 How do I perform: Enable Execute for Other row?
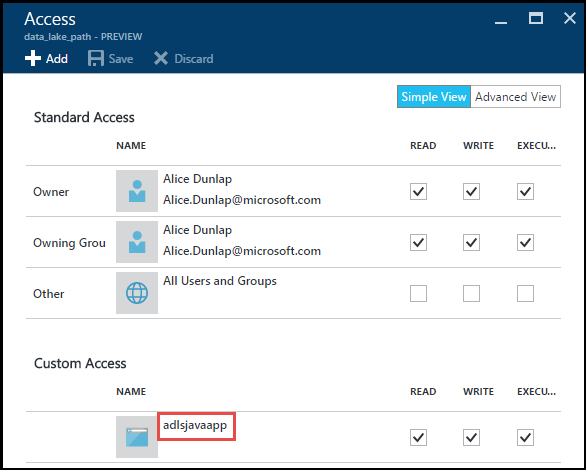pyautogui.click(x=525, y=294)
